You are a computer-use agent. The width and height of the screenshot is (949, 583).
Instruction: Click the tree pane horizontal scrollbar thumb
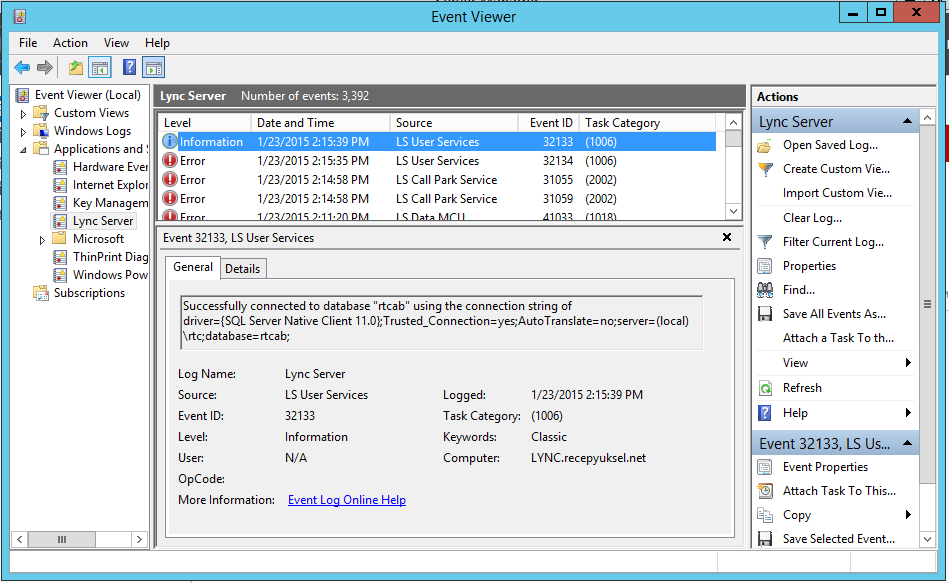[x=62, y=539]
